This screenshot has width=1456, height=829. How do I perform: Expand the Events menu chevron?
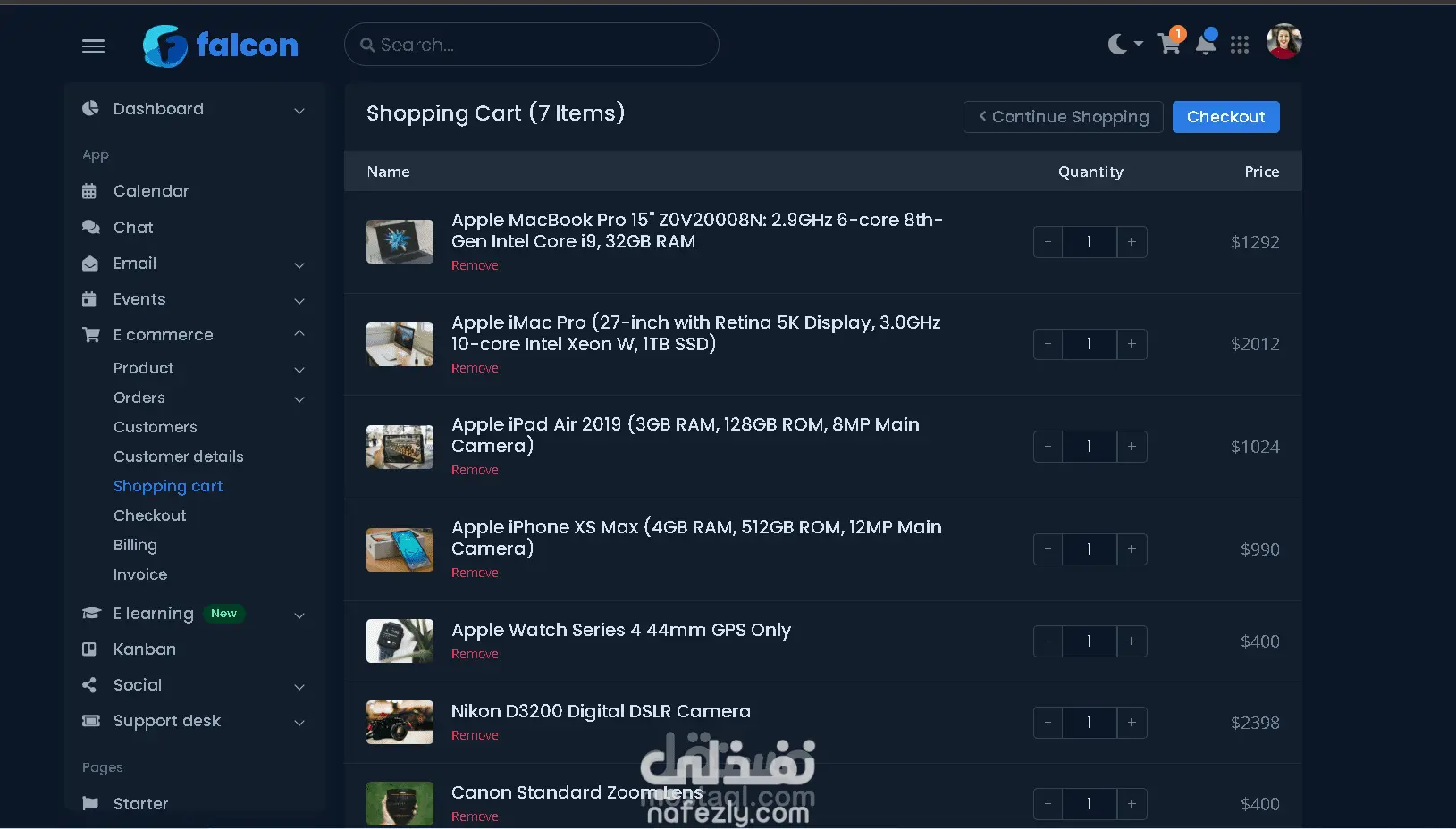(x=299, y=301)
